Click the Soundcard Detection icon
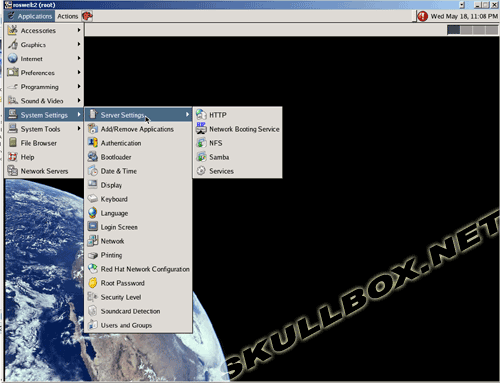 [x=92, y=311]
